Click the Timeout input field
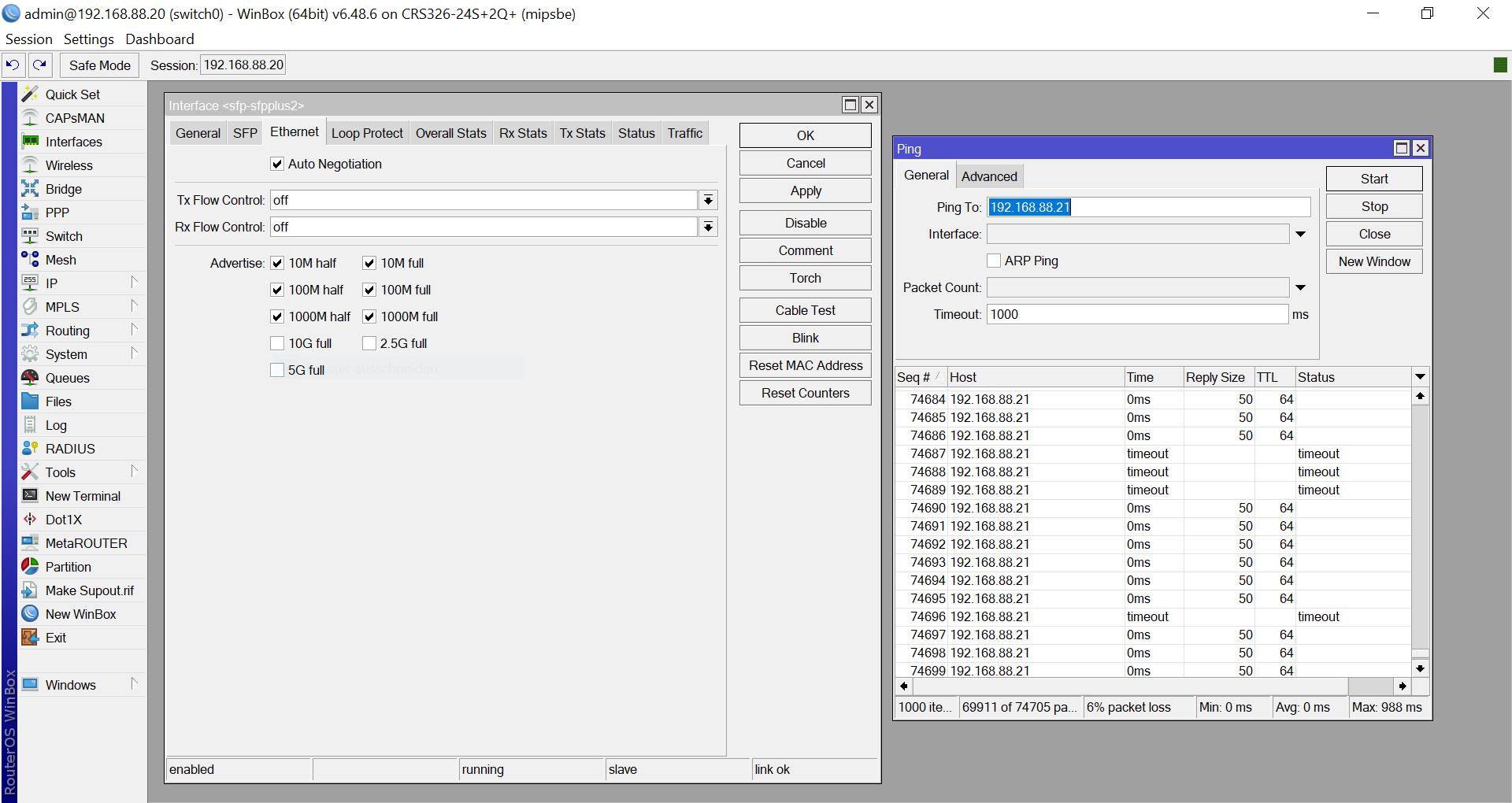The height and width of the screenshot is (803, 1512). (1136, 314)
